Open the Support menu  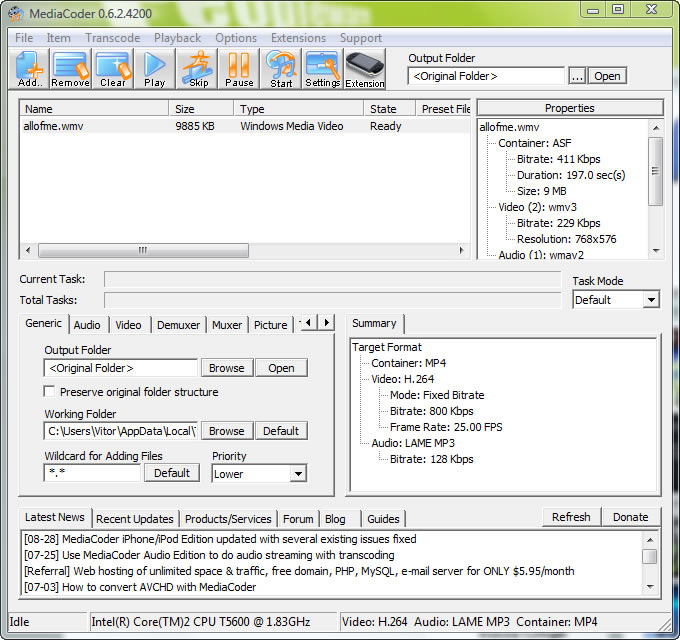click(361, 38)
